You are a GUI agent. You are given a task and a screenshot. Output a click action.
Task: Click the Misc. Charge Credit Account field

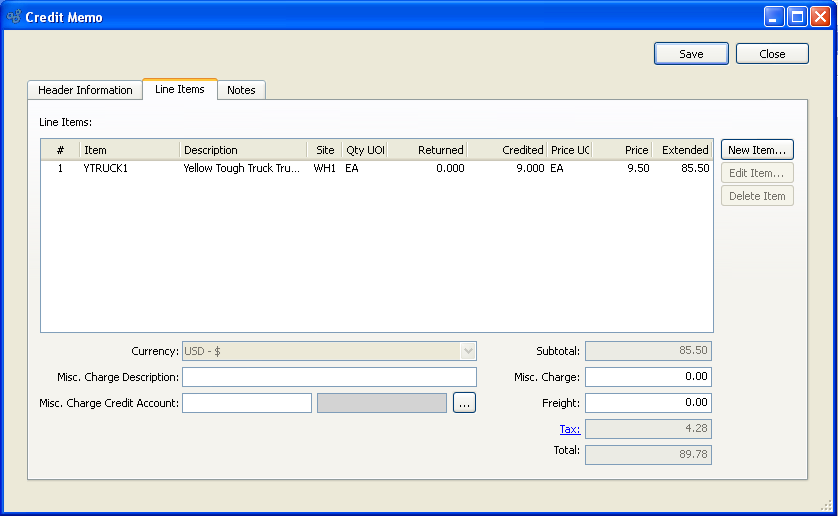click(x=247, y=403)
